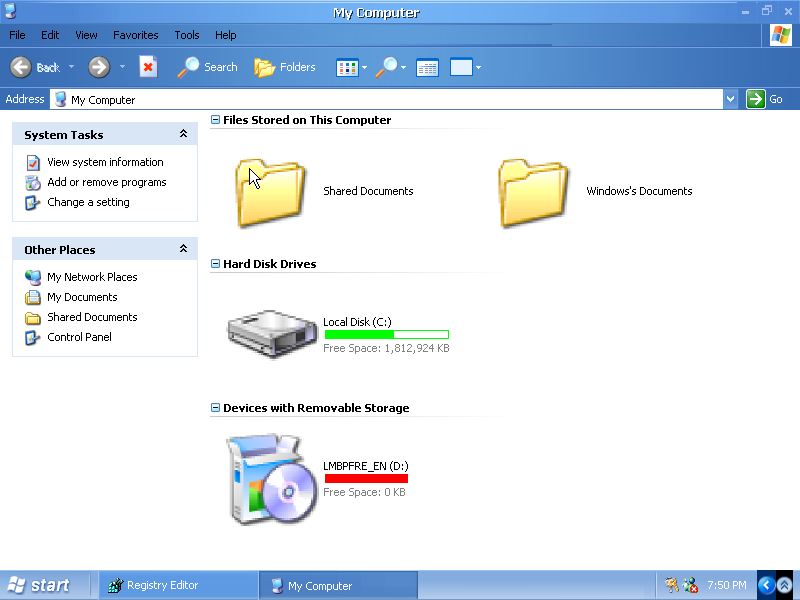Open My Documents in Other Places

[x=82, y=297]
